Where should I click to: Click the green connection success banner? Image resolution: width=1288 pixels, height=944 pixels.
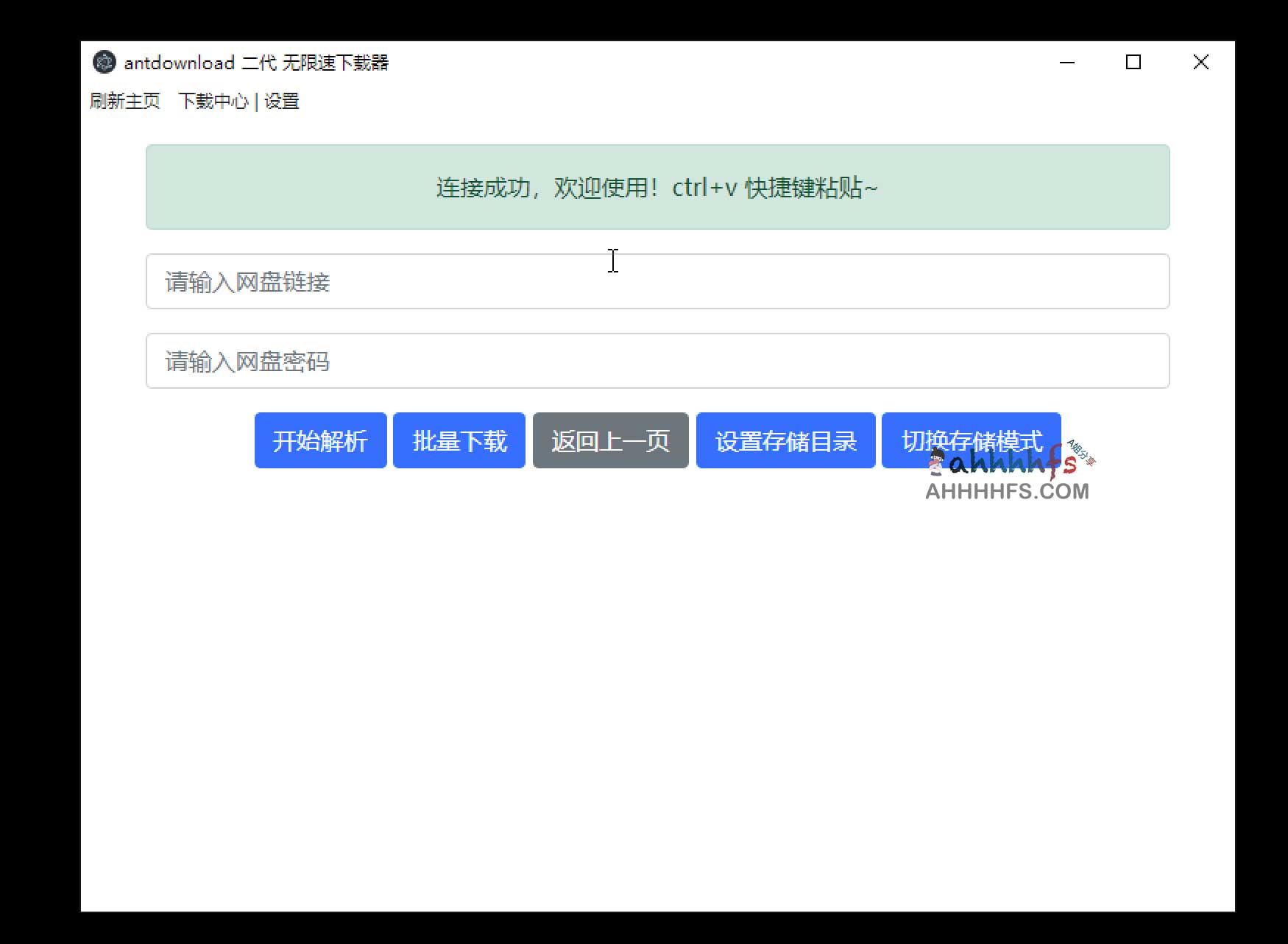pos(657,188)
